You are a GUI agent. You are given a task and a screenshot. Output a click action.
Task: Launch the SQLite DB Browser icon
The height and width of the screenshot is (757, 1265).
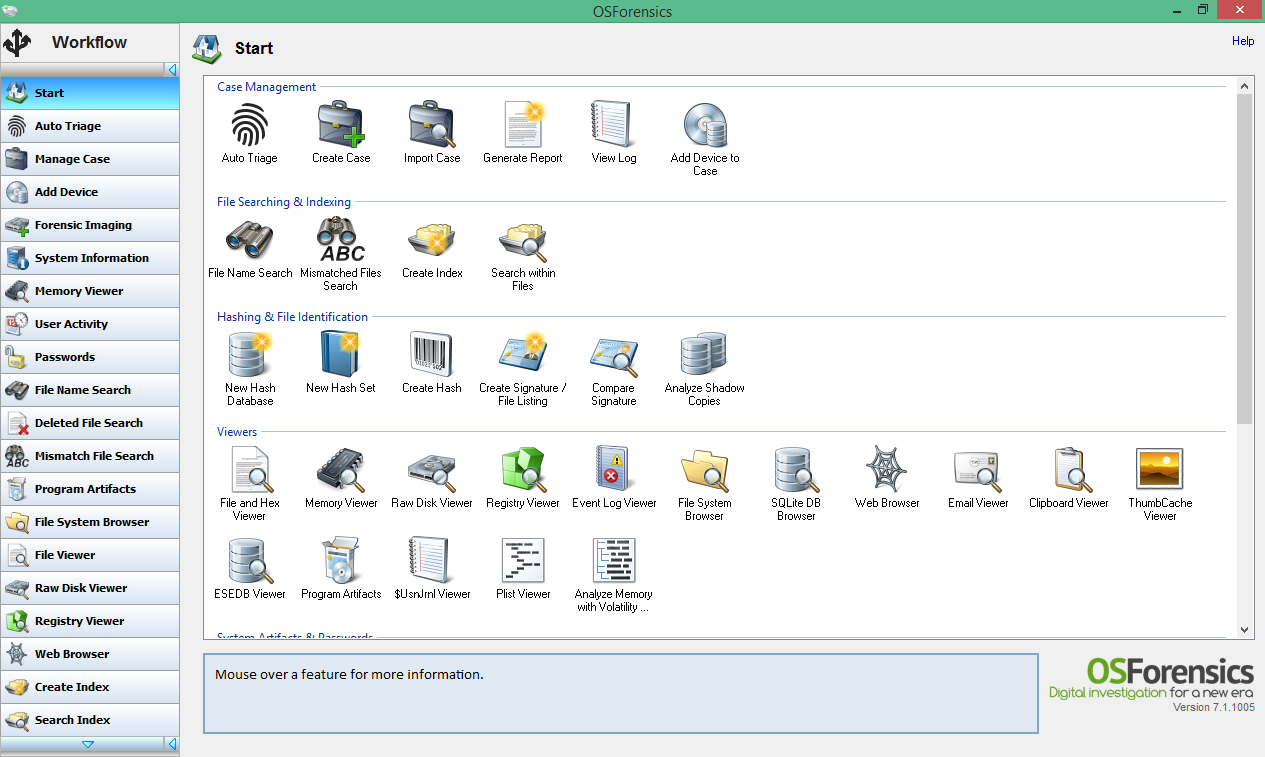796,470
